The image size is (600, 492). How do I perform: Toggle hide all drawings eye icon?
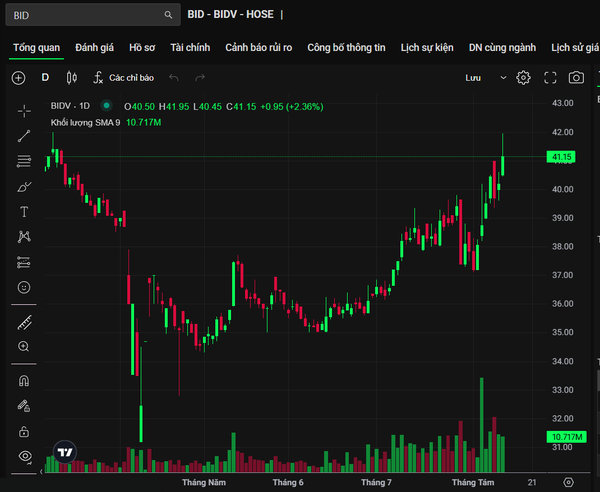pyautogui.click(x=25, y=456)
